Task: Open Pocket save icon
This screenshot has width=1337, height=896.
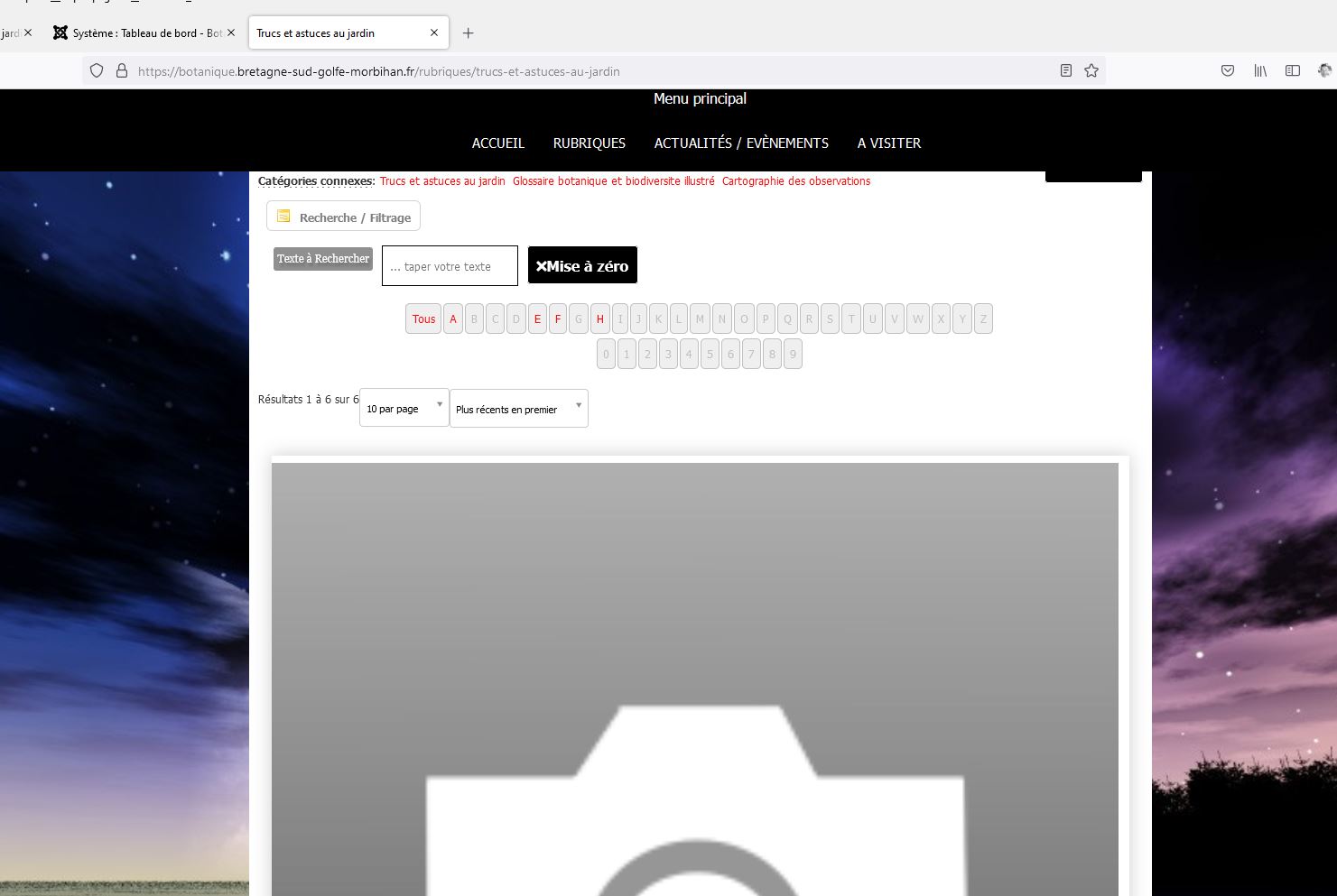Action: [x=1228, y=70]
